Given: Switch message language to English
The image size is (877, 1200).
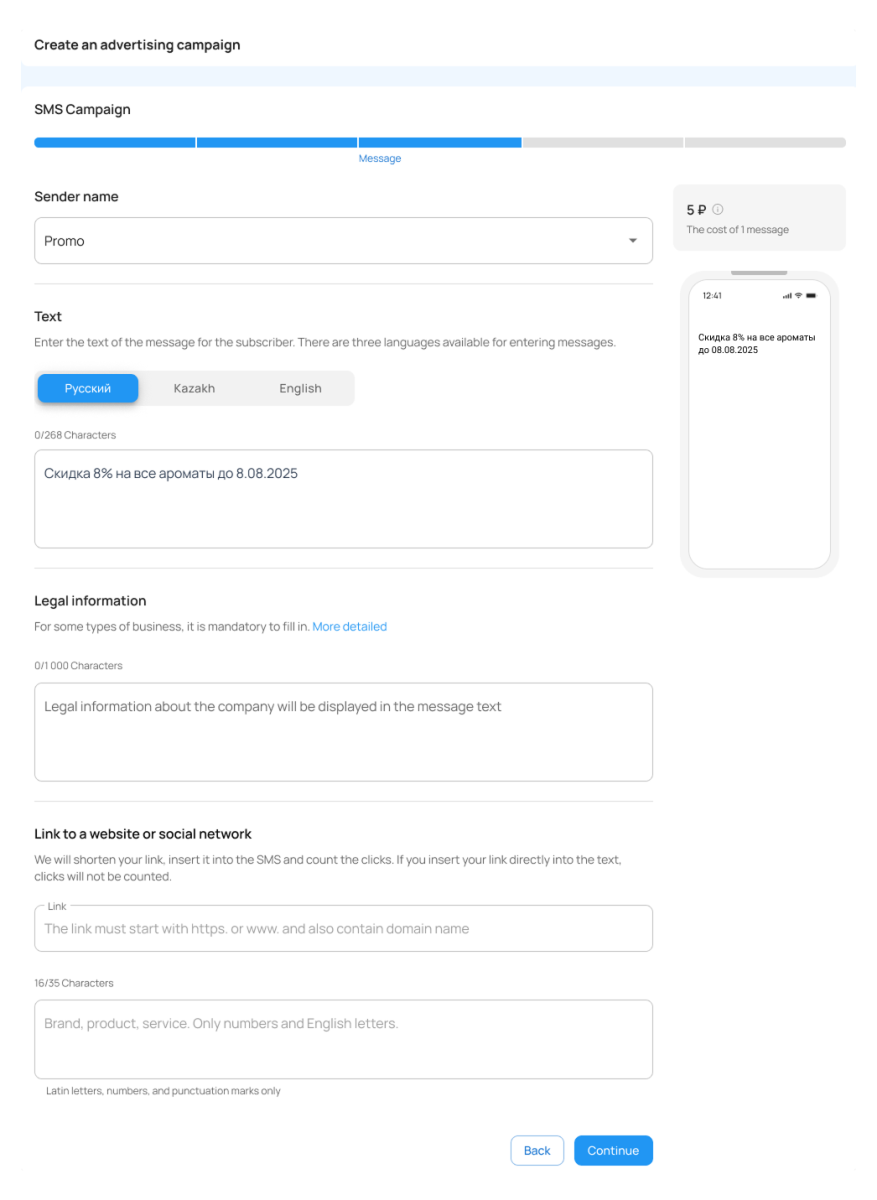Looking at the screenshot, I should click(300, 389).
